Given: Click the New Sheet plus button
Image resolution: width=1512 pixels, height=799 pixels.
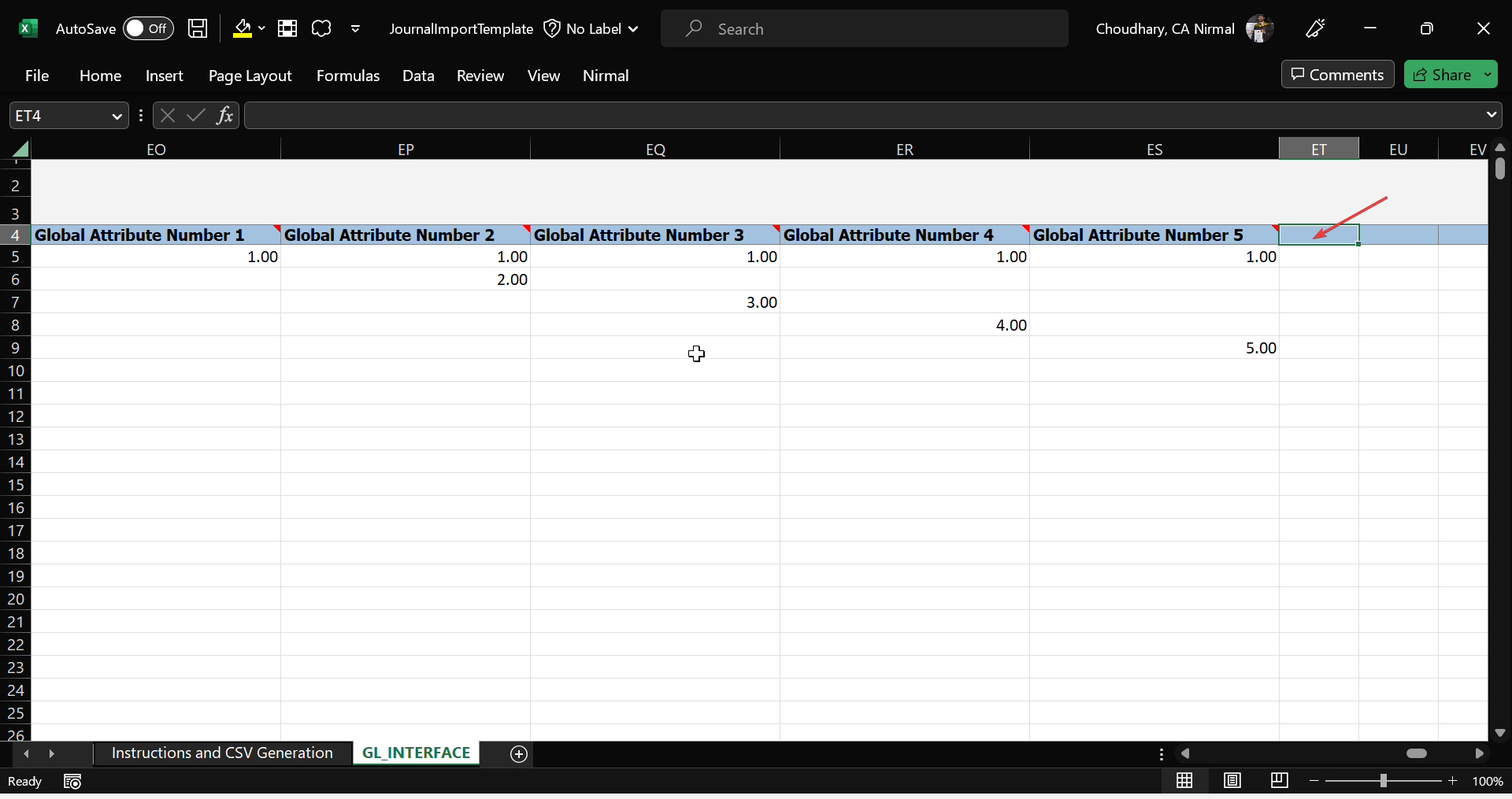Looking at the screenshot, I should (518, 753).
